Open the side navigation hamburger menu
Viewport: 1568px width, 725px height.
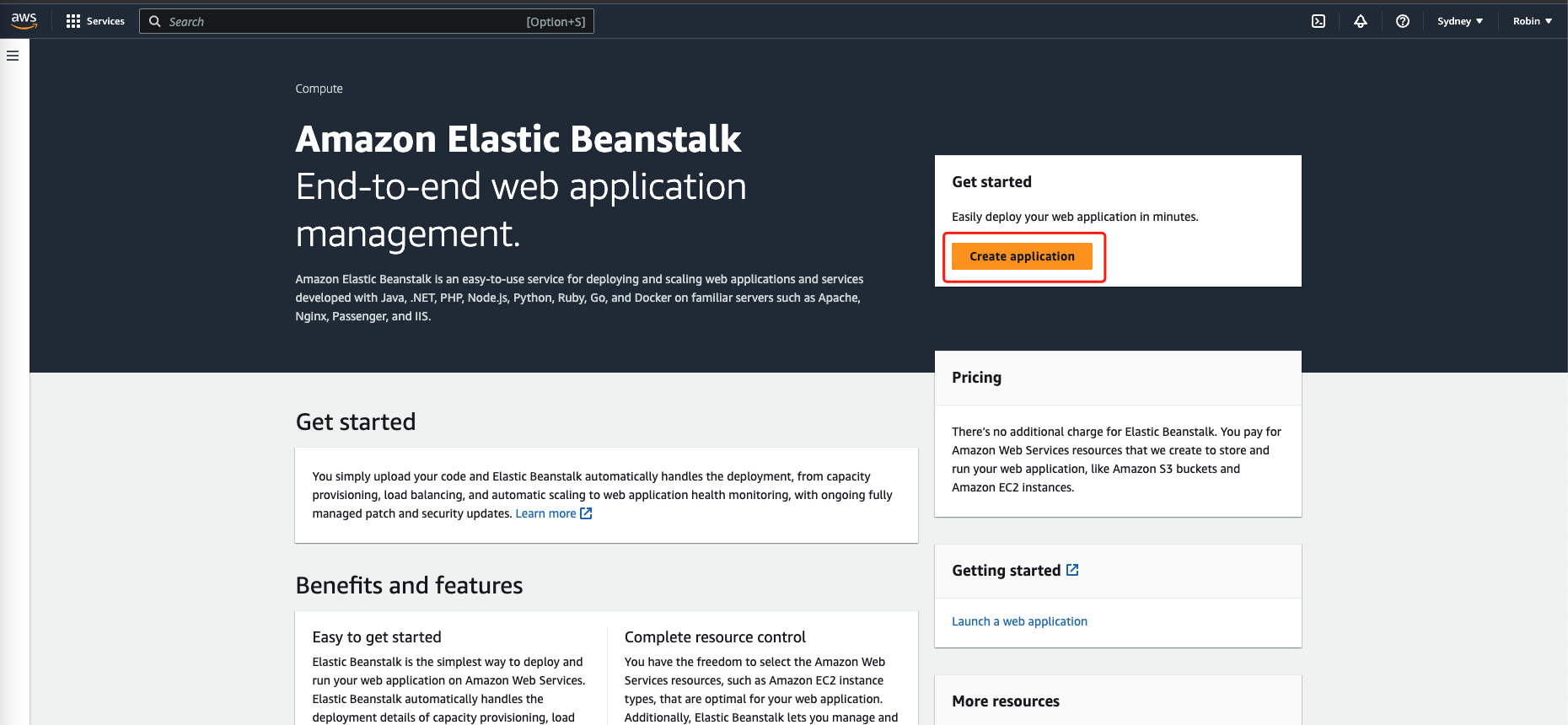13,56
